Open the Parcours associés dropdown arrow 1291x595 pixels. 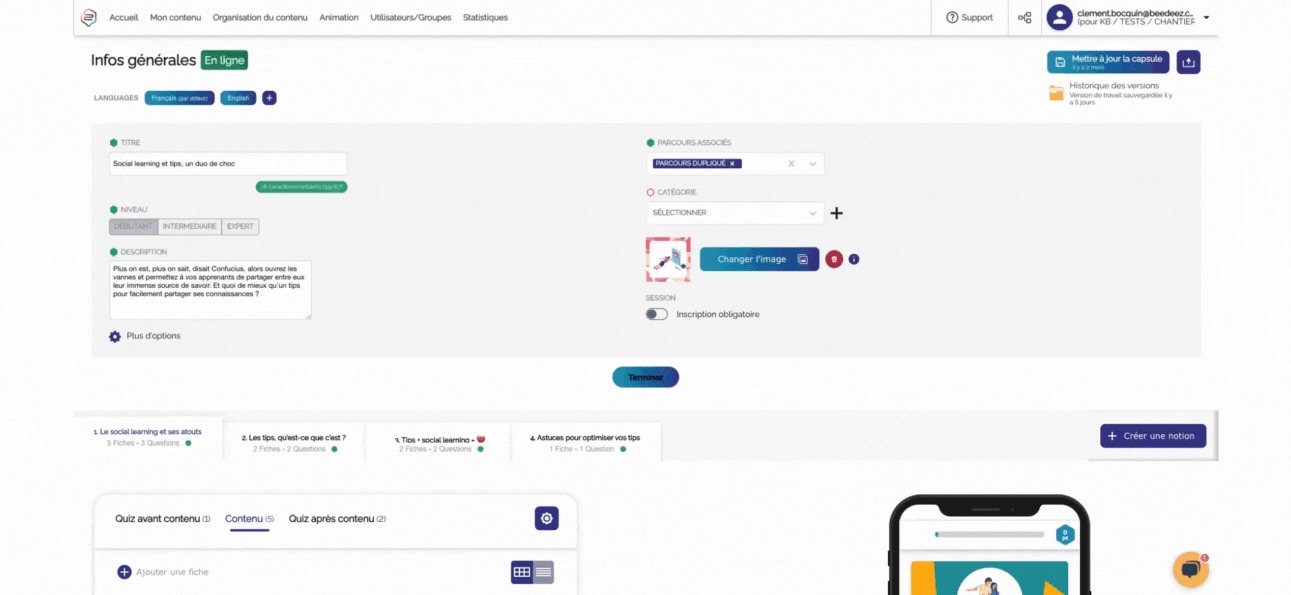click(x=812, y=164)
